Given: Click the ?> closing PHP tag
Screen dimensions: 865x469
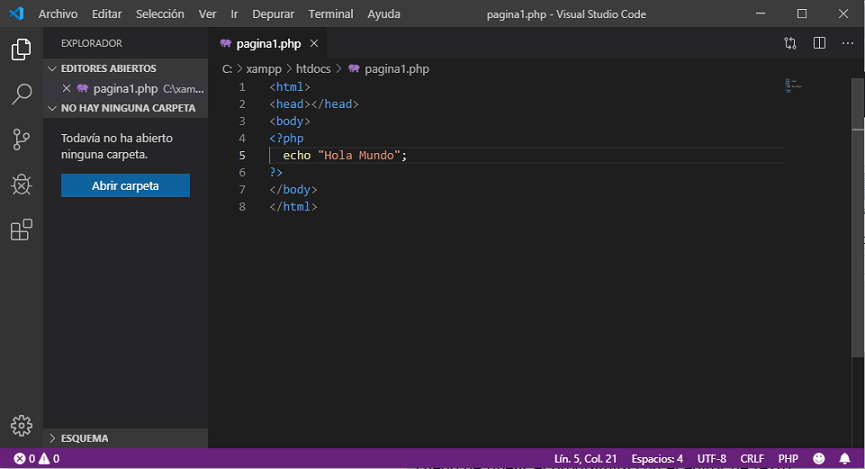Looking at the screenshot, I should click(x=276, y=172).
